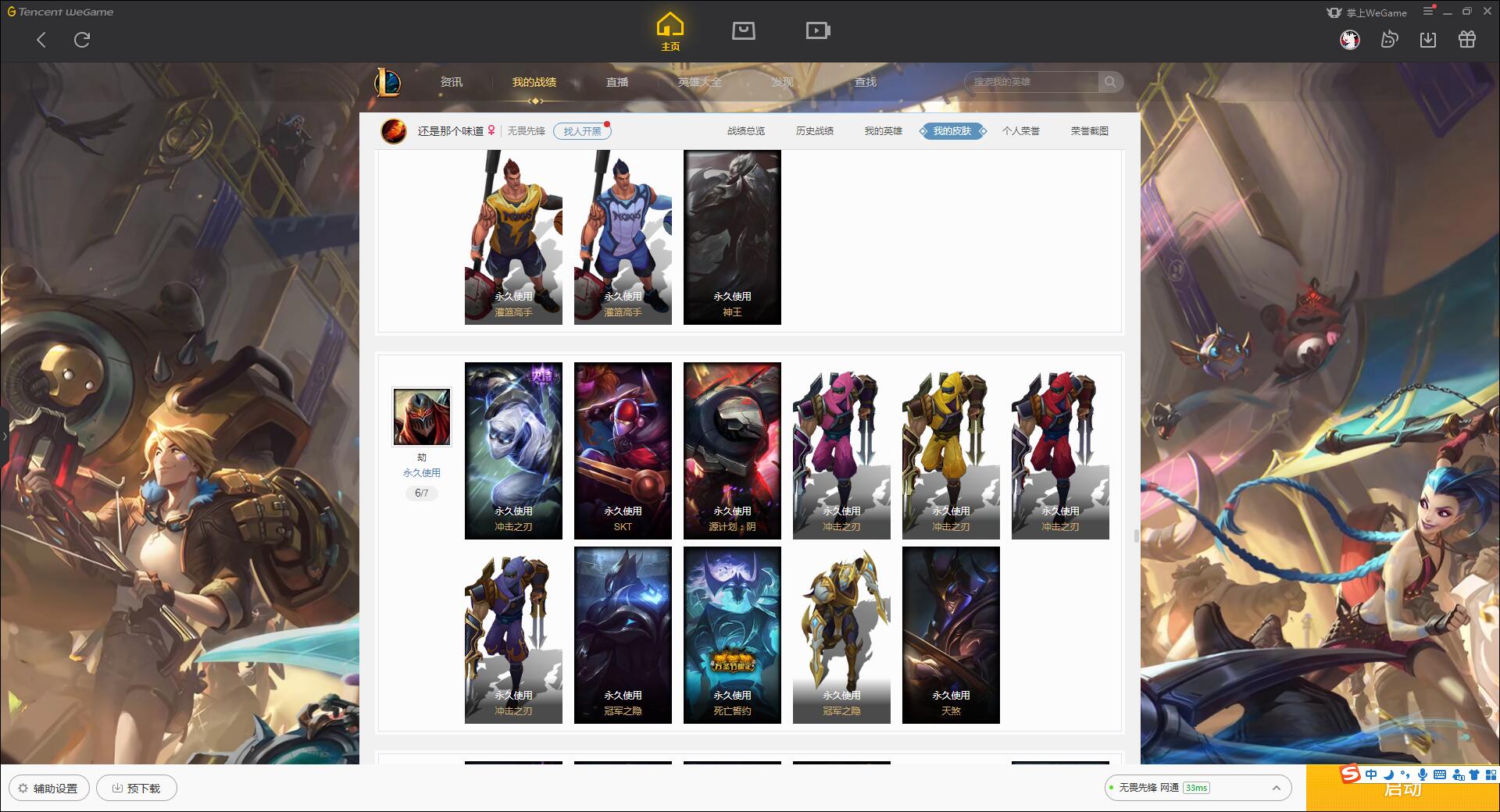The width and height of the screenshot is (1500, 812).
Task: Toggle Sogou moon half/full-width icon
Action: click(1388, 775)
